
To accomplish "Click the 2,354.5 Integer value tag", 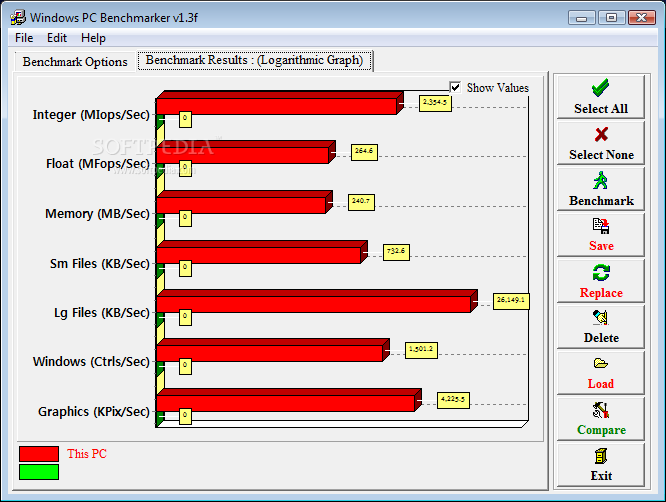I will pyautogui.click(x=435, y=103).
